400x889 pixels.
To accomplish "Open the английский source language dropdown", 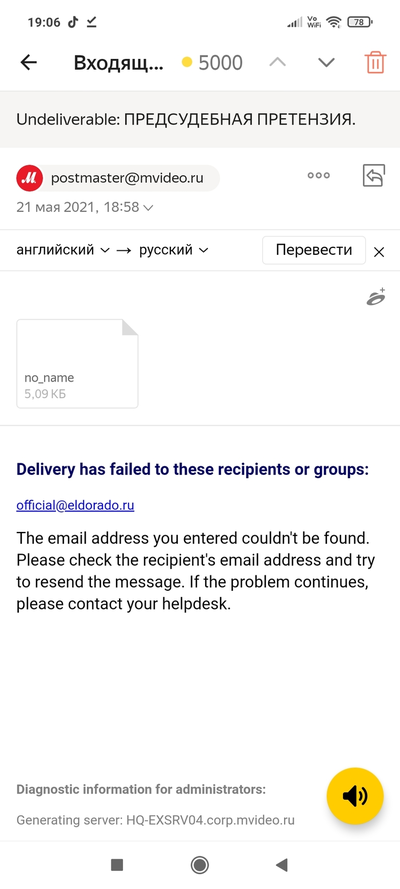I will click(62, 250).
